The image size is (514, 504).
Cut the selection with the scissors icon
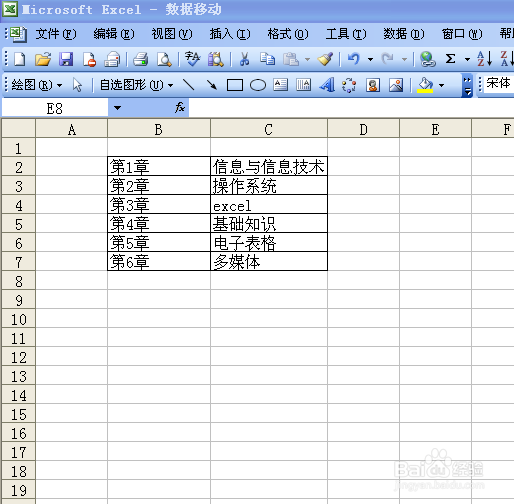click(244, 59)
